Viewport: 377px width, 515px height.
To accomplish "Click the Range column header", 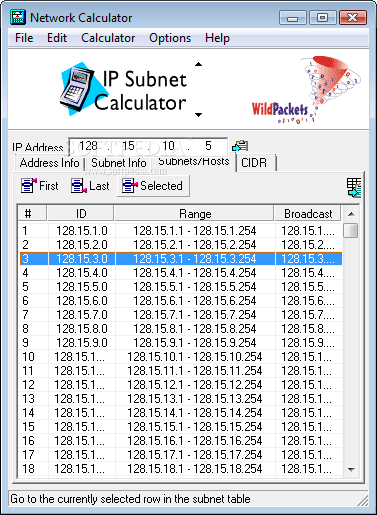I will point(194,213).
